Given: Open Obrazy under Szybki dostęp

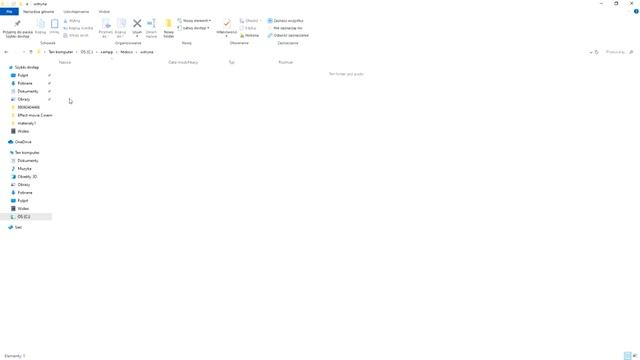Looking at the screenshot, I should [x=24, y=100].
